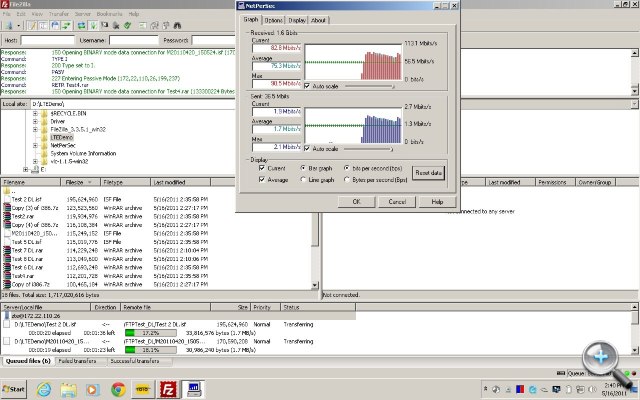Toggle directory comparison toolbar icon

(154, 25)
